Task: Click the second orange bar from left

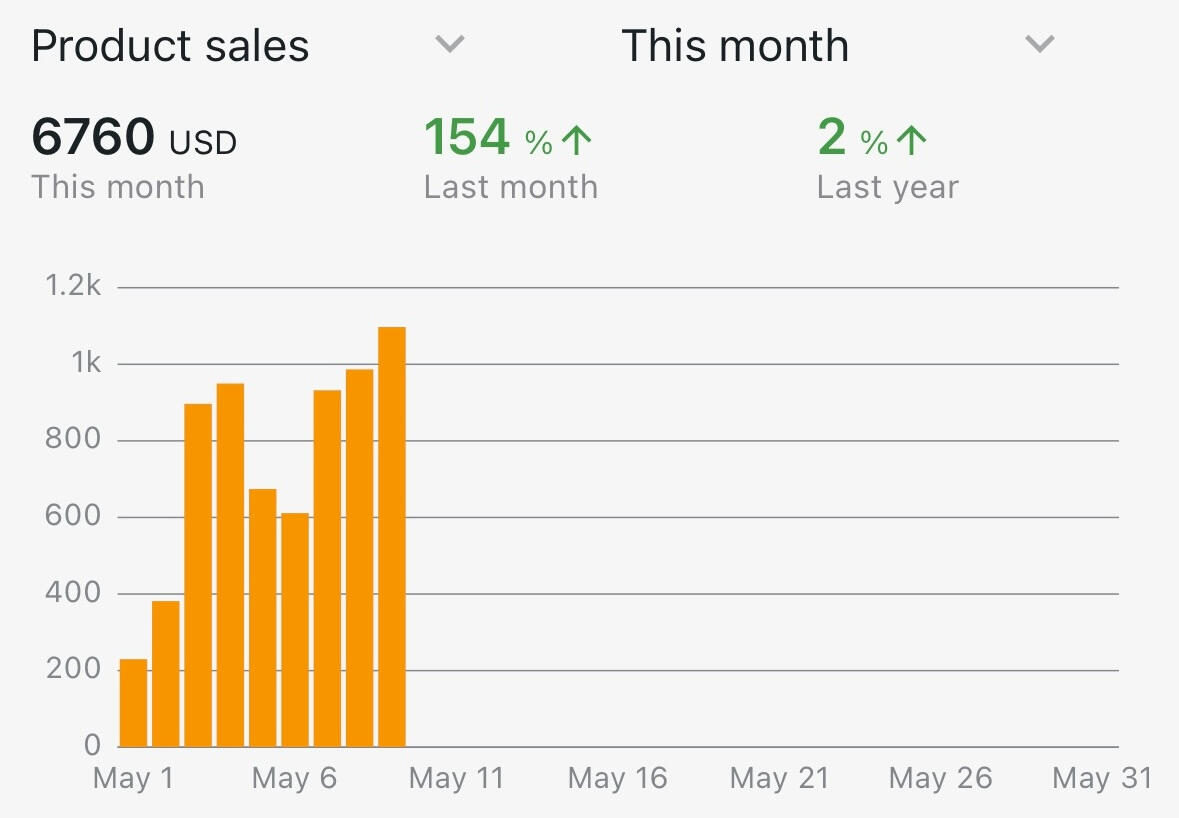Action: 166,674
